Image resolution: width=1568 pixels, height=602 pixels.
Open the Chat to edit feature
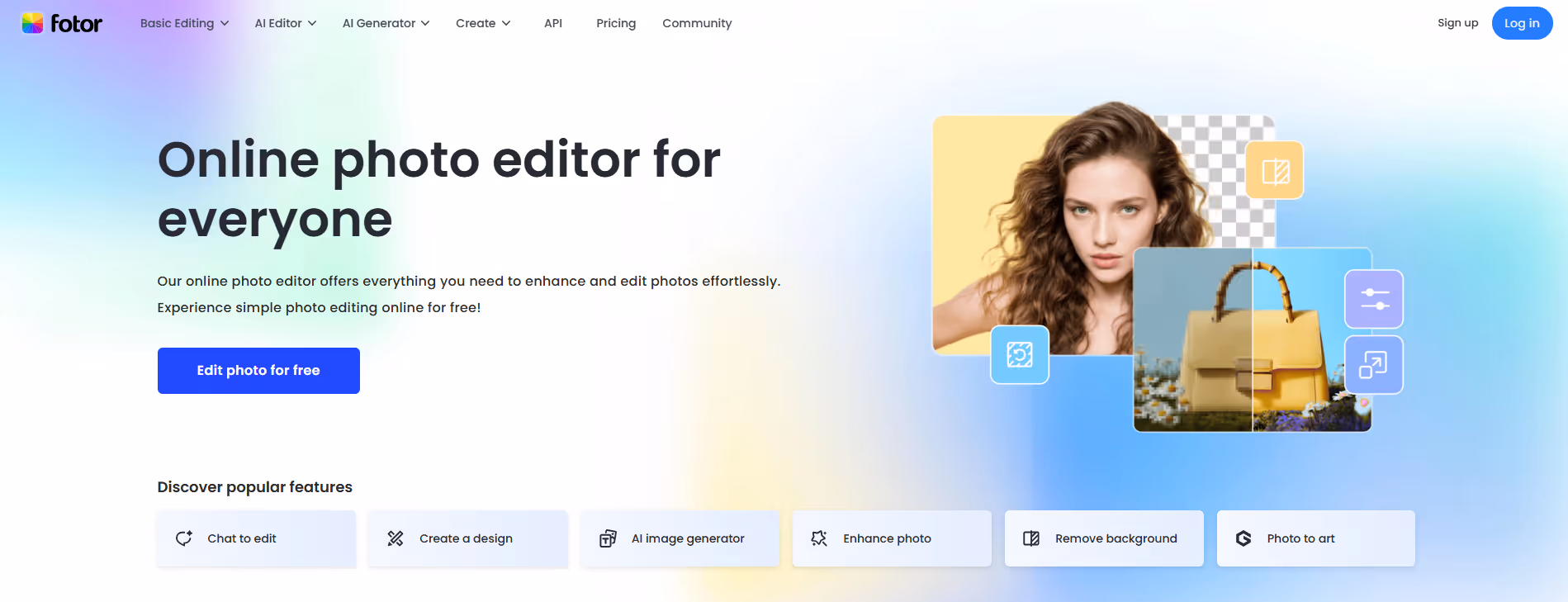tap(256, 538)
